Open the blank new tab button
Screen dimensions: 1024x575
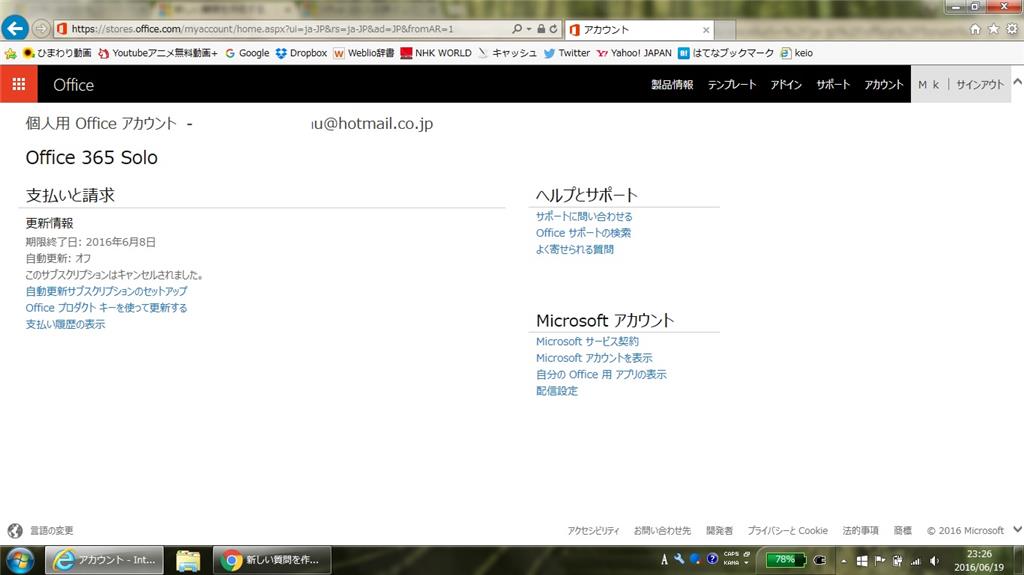coord(725,30)
